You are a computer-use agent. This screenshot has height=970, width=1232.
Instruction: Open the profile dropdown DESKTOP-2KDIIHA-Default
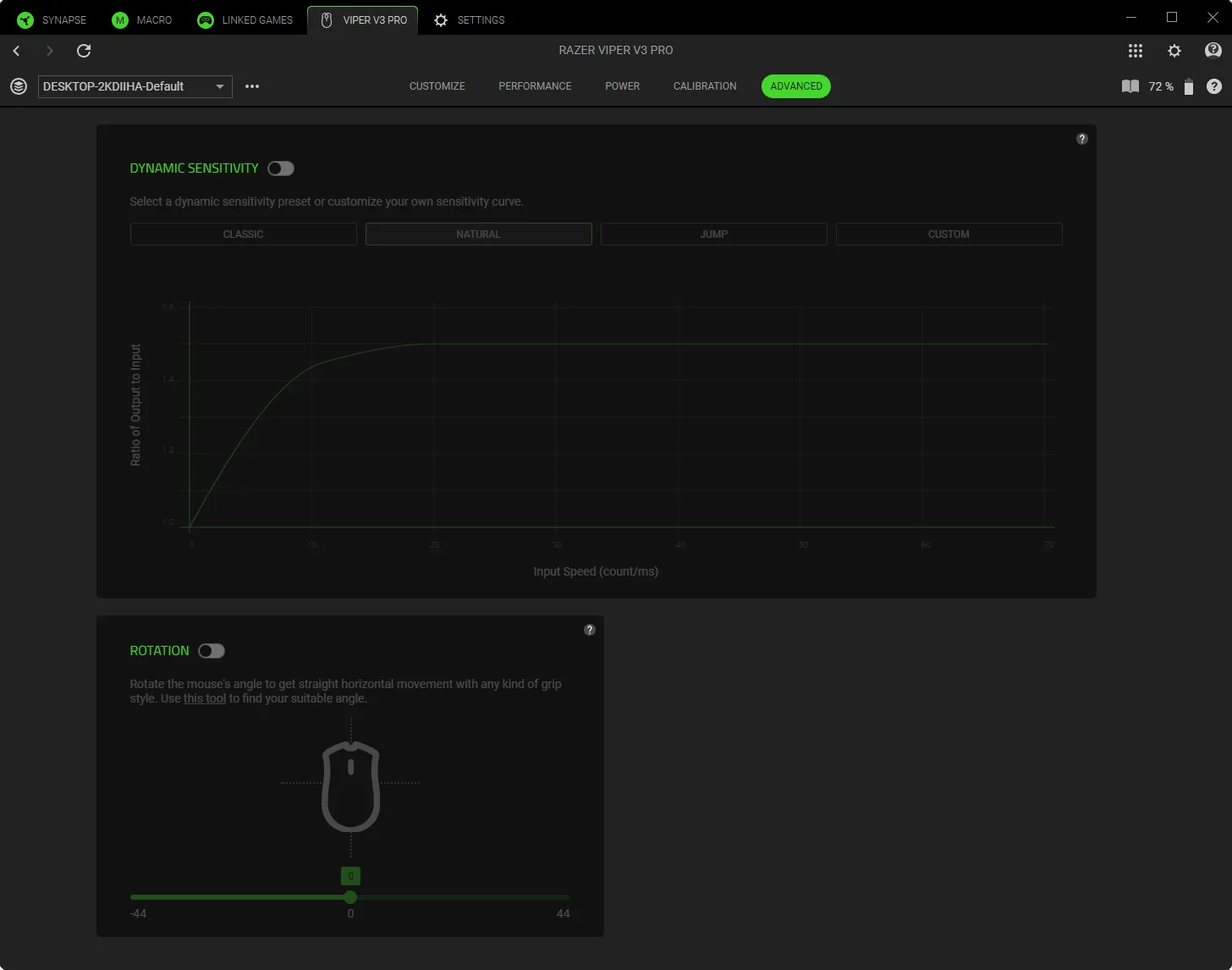click(135, 86)
